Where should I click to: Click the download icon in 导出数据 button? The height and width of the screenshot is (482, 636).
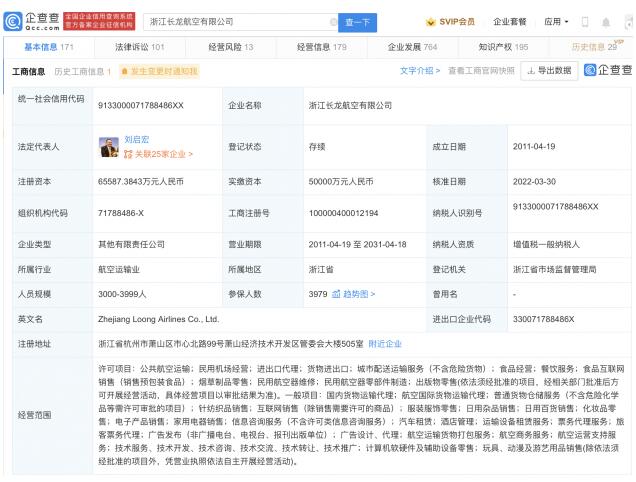coord(531,71)
